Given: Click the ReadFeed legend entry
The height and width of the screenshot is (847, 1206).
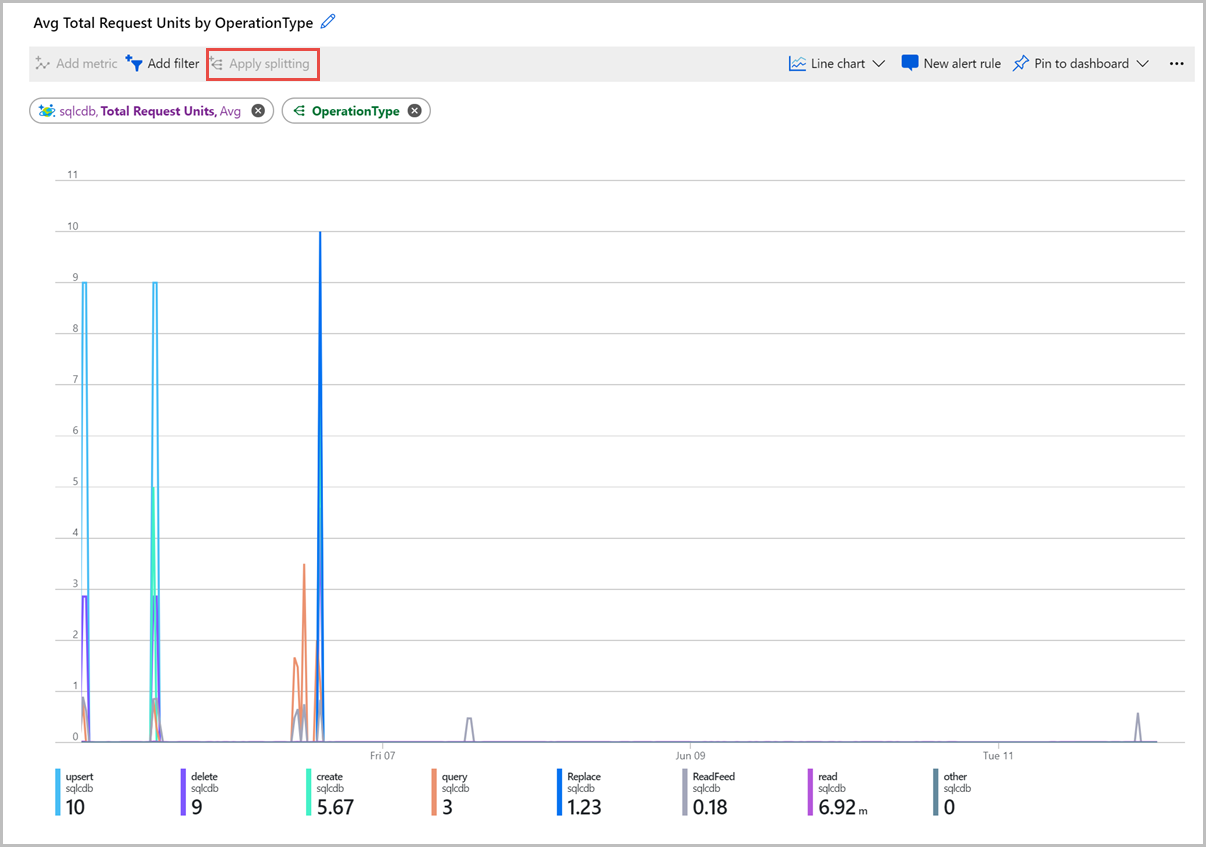Looking at the screenshot, I should [709, 792].
